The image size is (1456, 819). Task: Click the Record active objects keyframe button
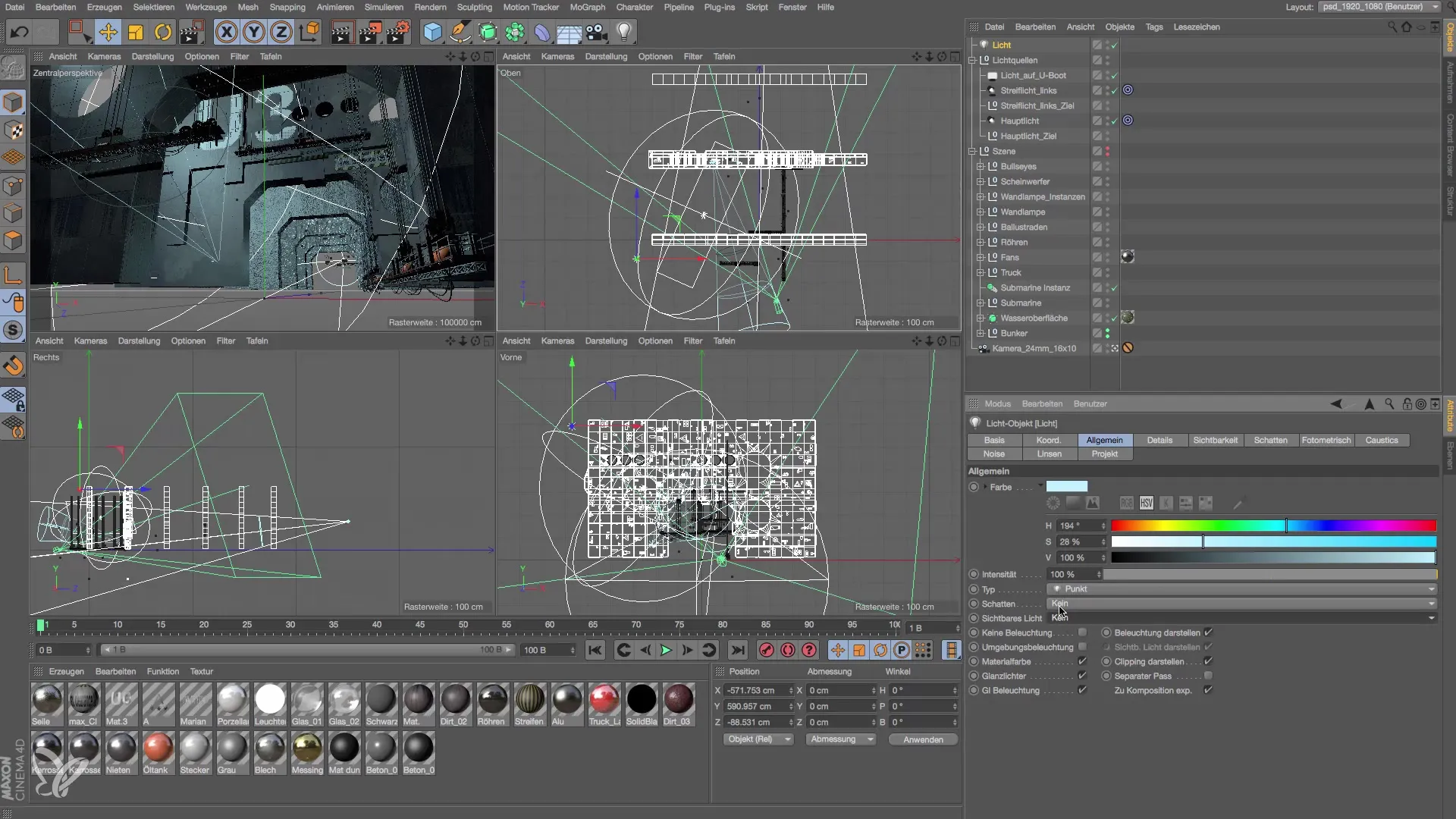[x=767, y=650]
